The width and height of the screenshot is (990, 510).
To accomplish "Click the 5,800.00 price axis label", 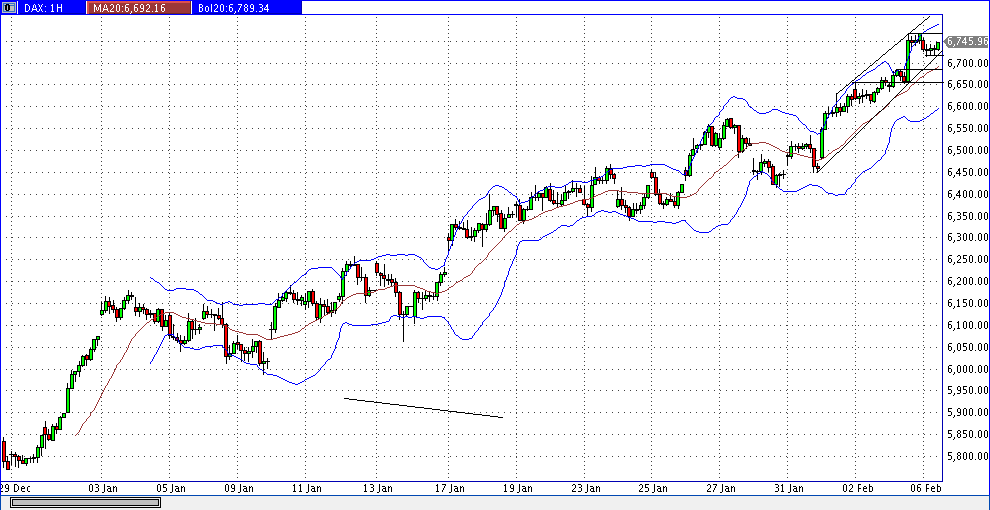I will tap(968, 456).
